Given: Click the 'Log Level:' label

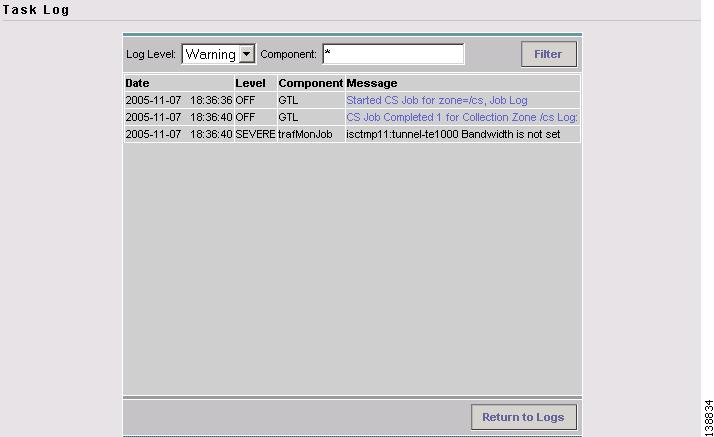Looking at the screenshot, I should 151,54.
